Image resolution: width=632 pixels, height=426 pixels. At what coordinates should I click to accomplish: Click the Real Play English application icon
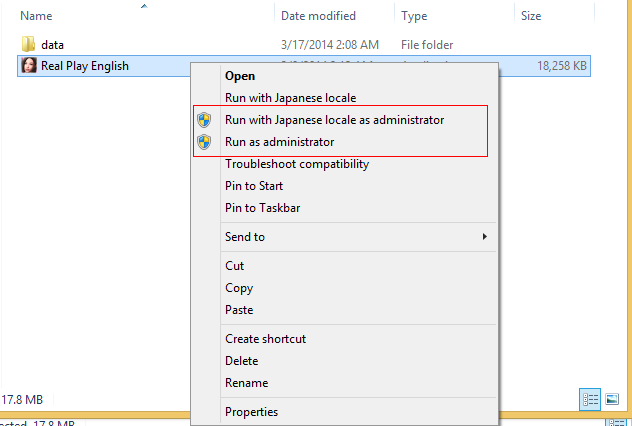pos(29,65)
